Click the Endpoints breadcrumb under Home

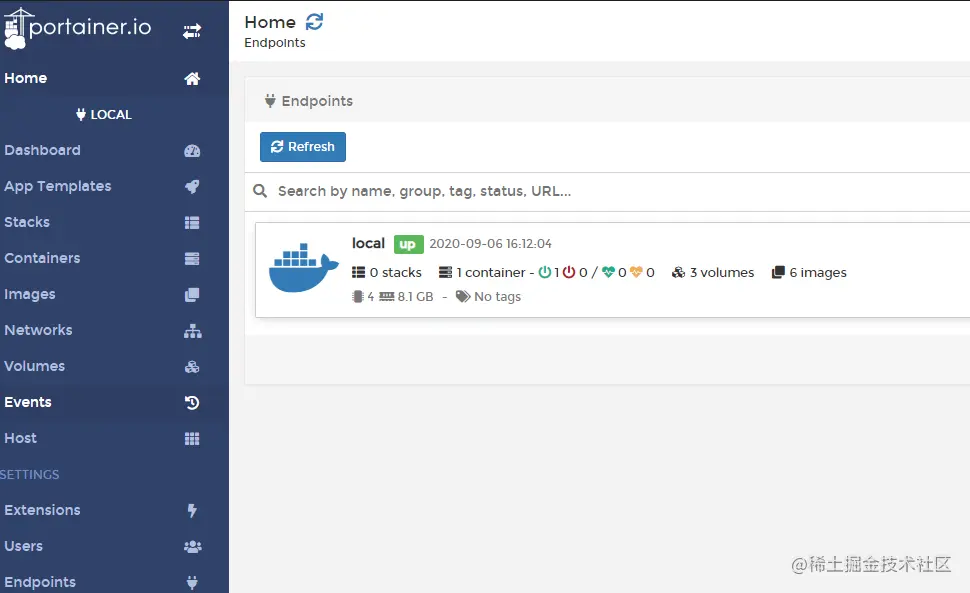tap(275, 43)
